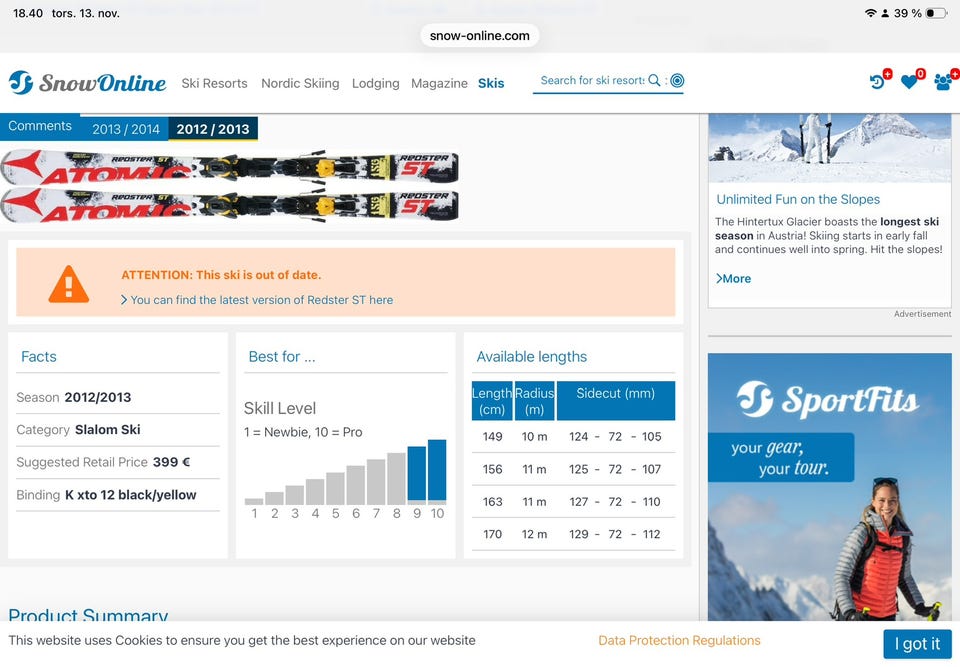Open the community group icon
The height and width of the screenshot is (667, 960).
coord(943,81)
